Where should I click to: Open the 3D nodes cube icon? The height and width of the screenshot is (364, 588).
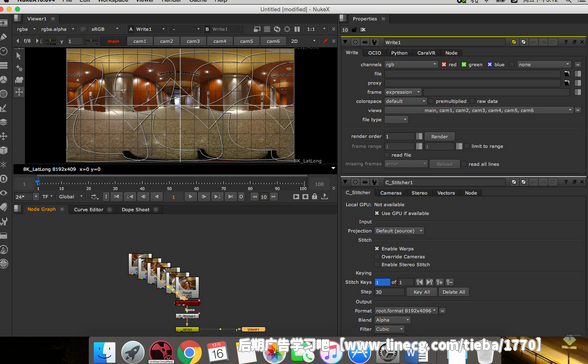pos(4,150)
